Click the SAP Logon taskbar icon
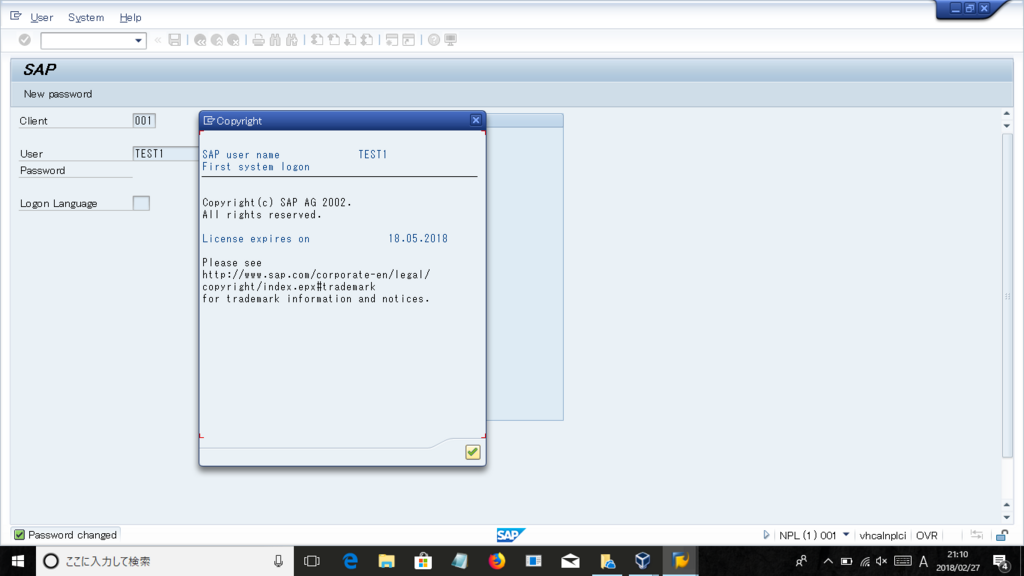Viewport: 1024px width, 576px height. click(x=680, y=561)
